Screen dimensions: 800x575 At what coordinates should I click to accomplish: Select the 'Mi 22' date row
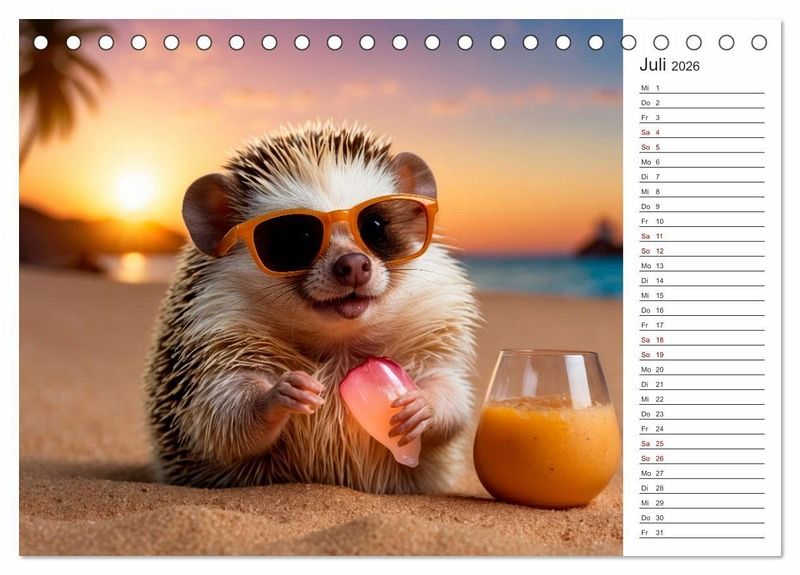tap(702, 398)
